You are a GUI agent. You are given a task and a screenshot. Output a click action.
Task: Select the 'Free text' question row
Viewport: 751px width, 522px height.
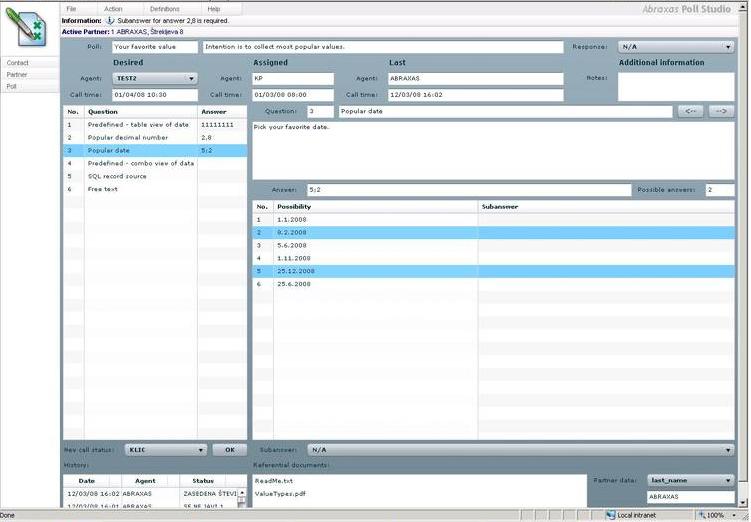[x=155, y=189]
